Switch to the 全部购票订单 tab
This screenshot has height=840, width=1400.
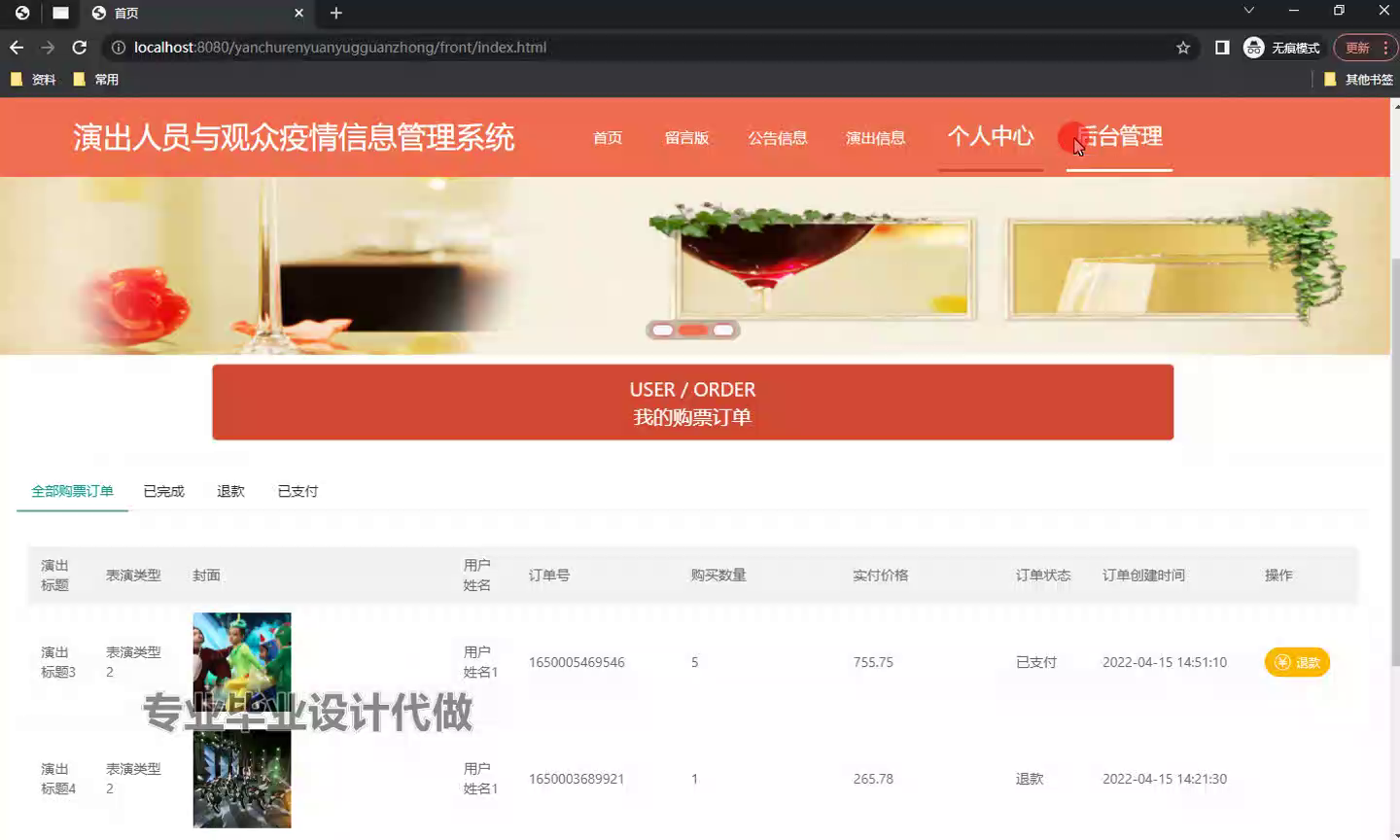click(x=73, y=491)
